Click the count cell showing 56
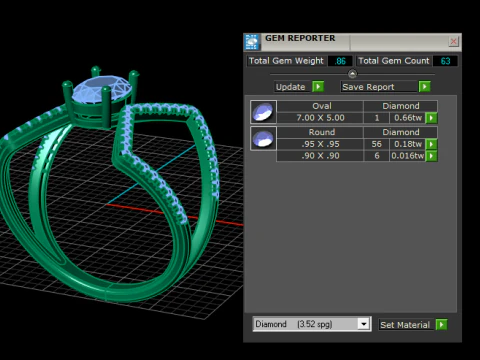480x360 pixels. coord(377,144)
